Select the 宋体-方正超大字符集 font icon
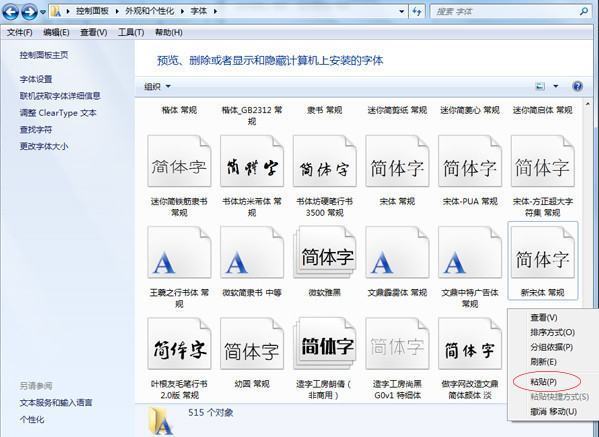The image size is (599, 437). (x=542, y=161)
